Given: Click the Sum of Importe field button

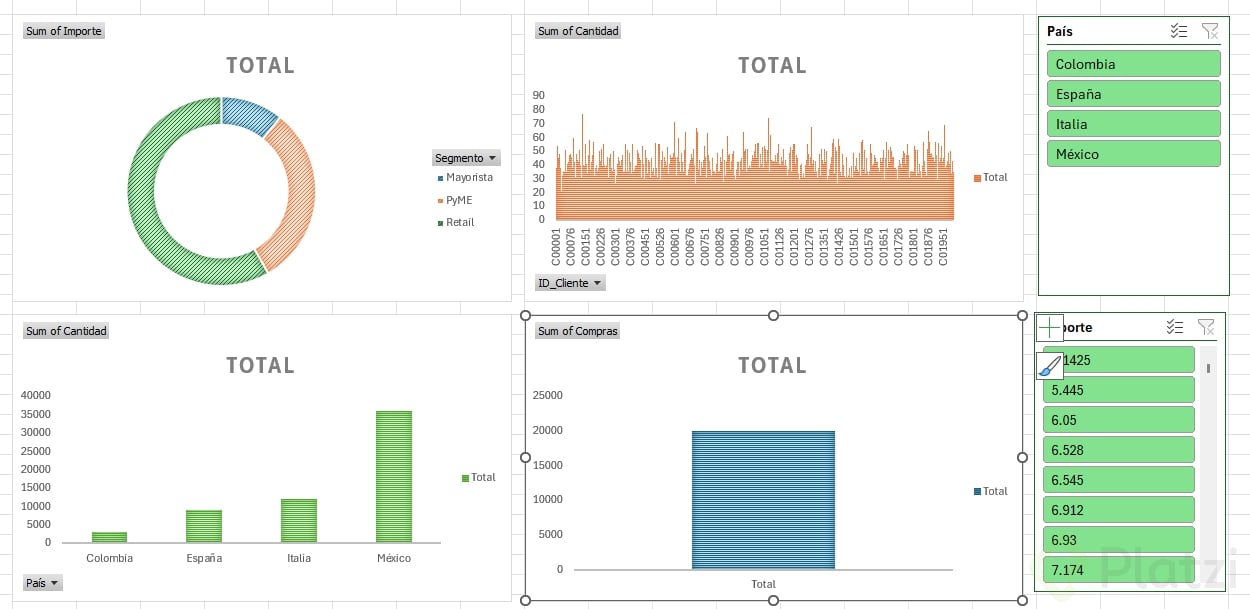Looking at the screenshot, I should point(64,31).
